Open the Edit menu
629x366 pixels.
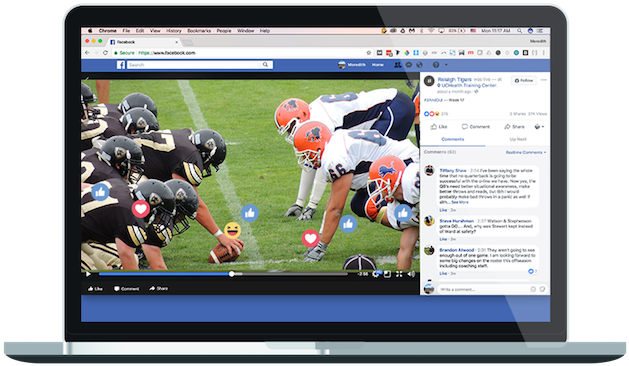coord(140,30)
